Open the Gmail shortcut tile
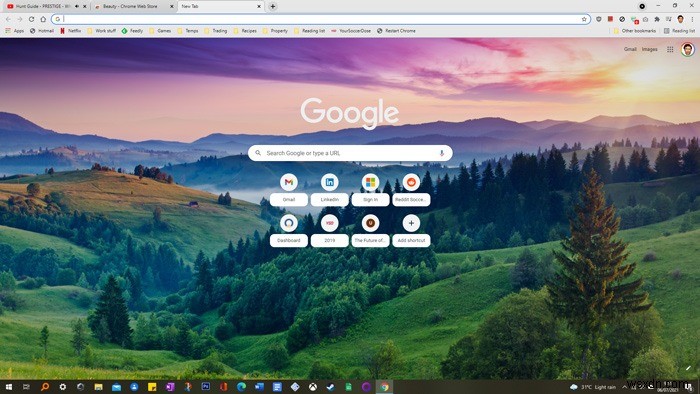This screenshot has height=394, width=700. 289,190
